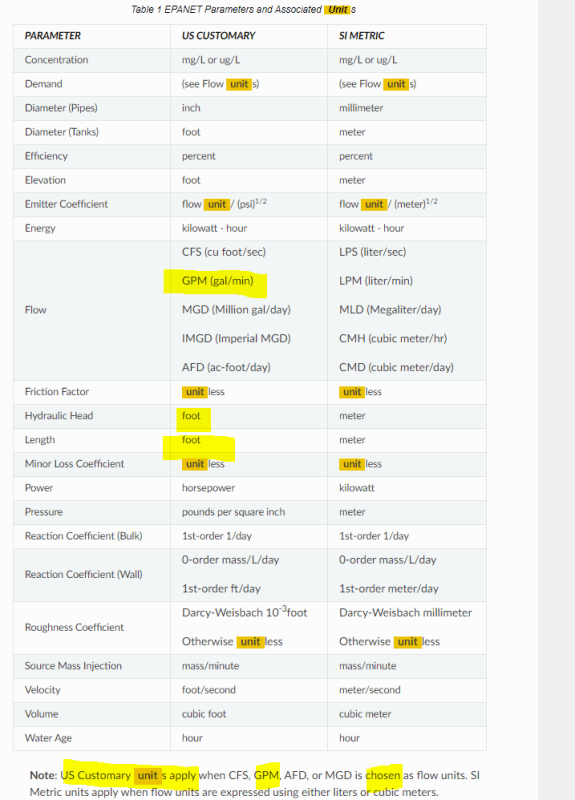Click highlighted 'GPM (gal/min)' entry
The height and width of the screenshot is (800, 575).
pos(217,281)
